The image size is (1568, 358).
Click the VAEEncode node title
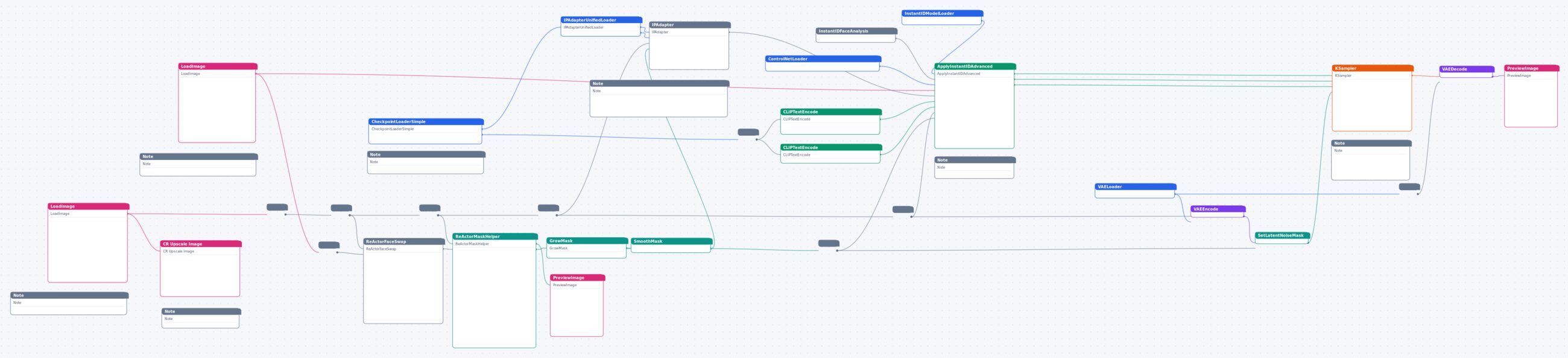tap(1218, 209)
